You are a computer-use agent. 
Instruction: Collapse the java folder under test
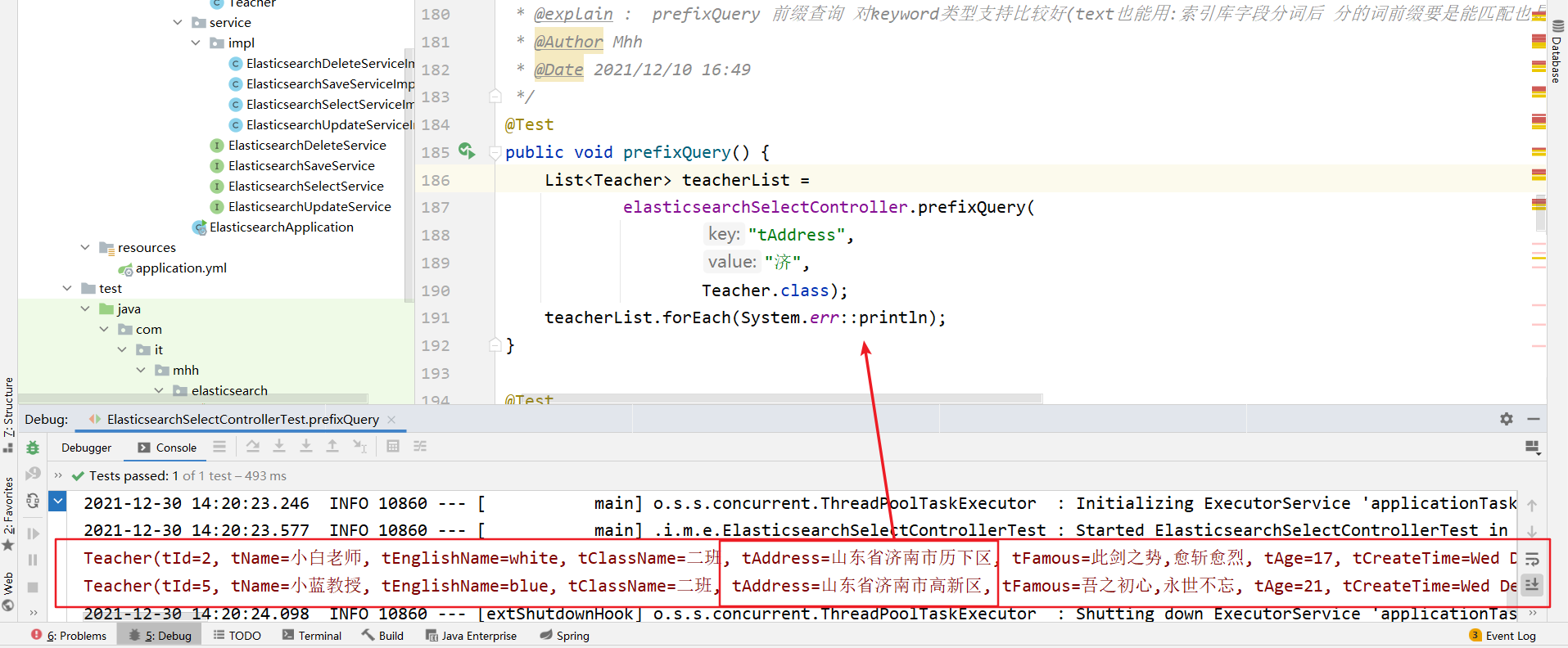click(85, 308)
